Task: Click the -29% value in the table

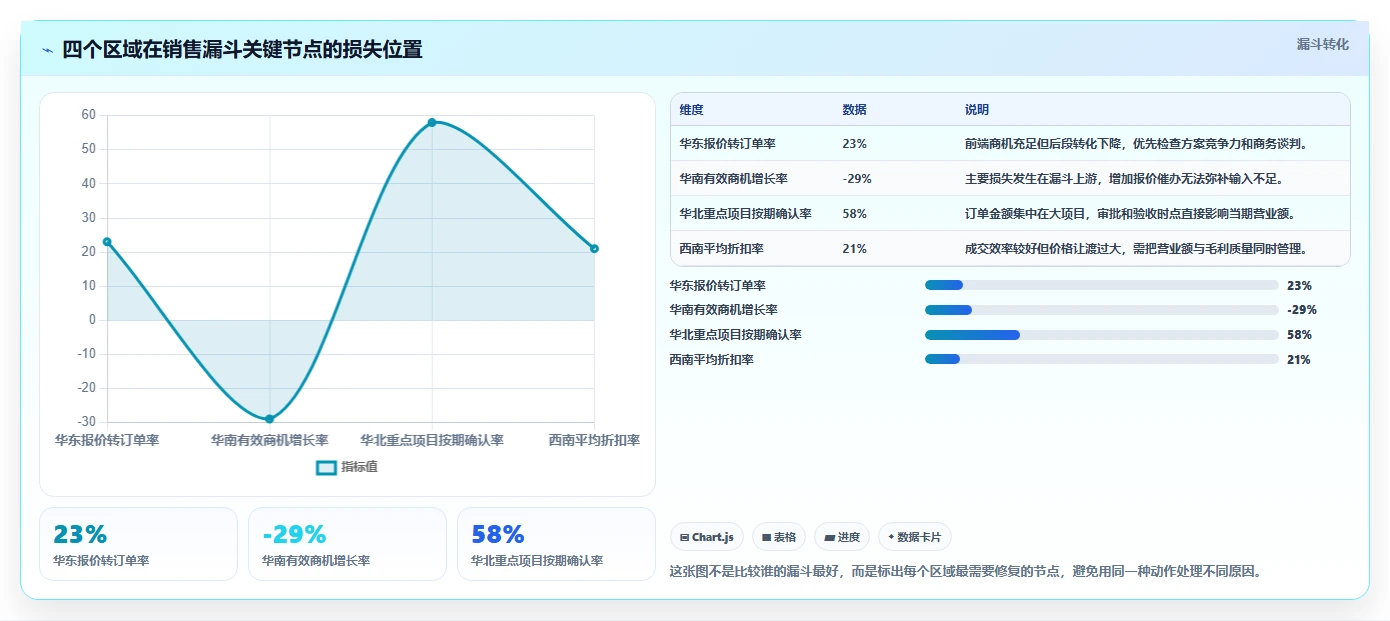Action: tap(858, 179)
